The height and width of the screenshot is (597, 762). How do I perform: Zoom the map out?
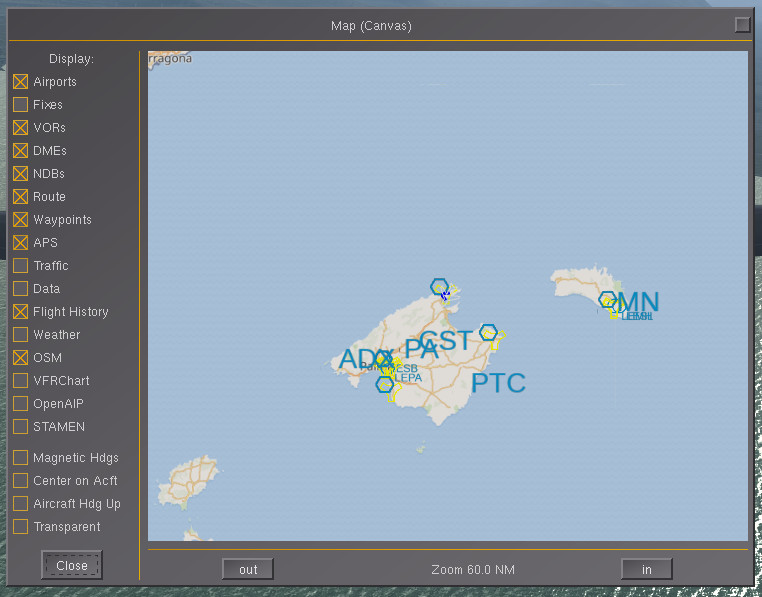pyautogui.click(x=248, y=569)
